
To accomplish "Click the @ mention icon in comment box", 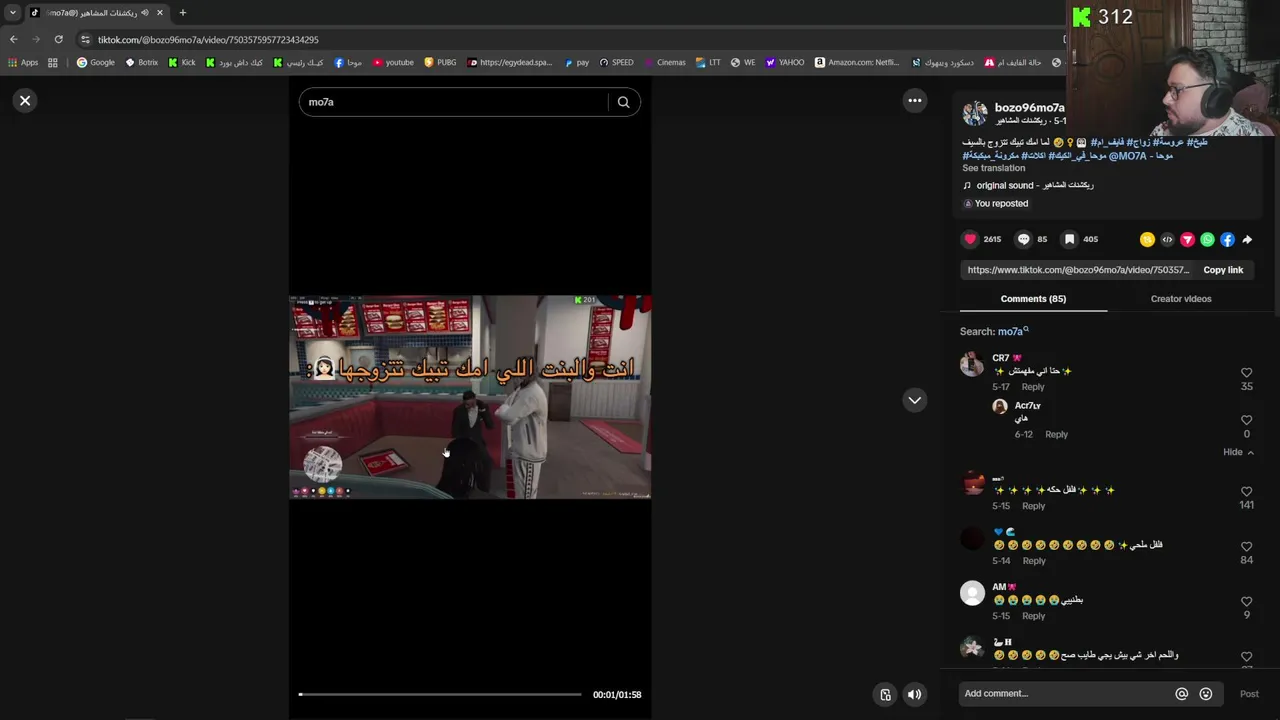I will point(1181,694).
